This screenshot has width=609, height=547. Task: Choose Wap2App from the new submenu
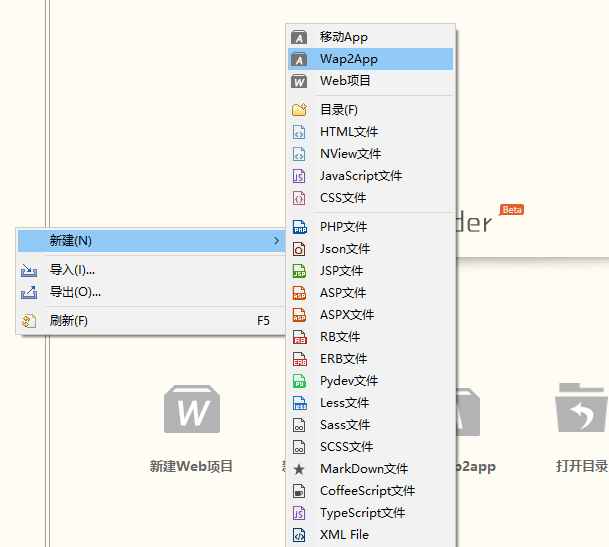pyautogui.click(x=371, y=59)
